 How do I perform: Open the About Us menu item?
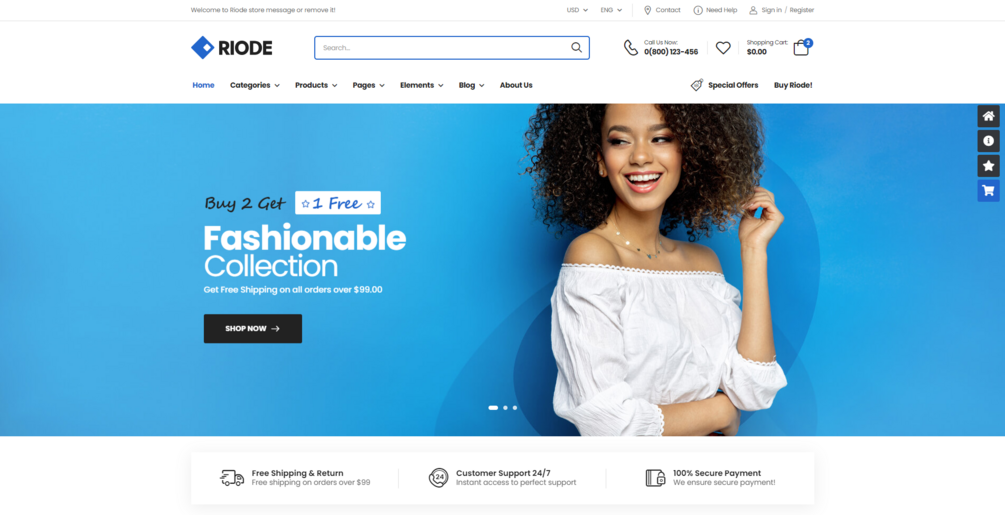pos(516,85)
